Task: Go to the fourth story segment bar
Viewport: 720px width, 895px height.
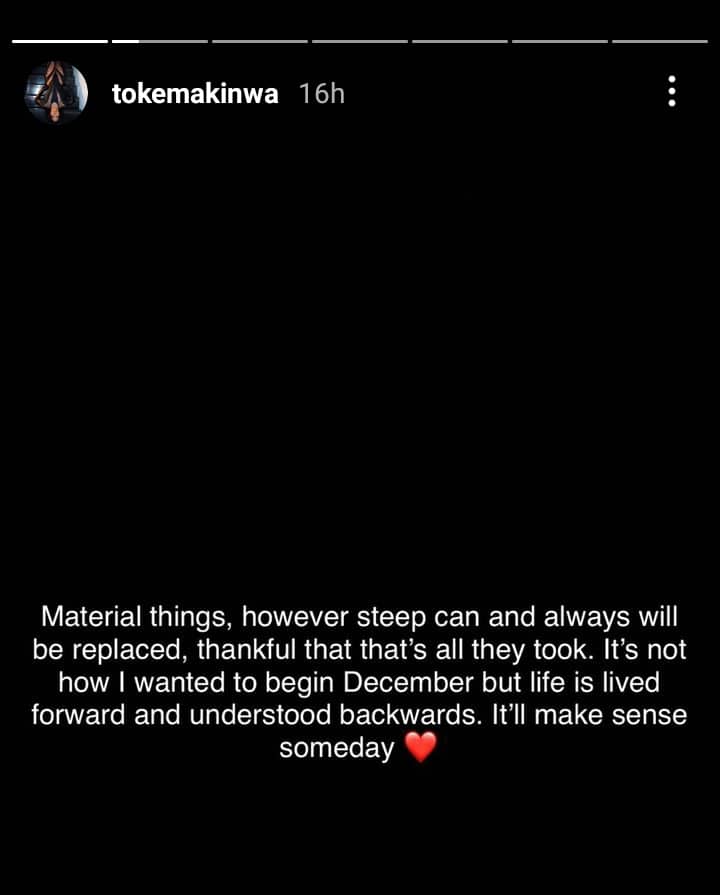Action: (360, 41)
